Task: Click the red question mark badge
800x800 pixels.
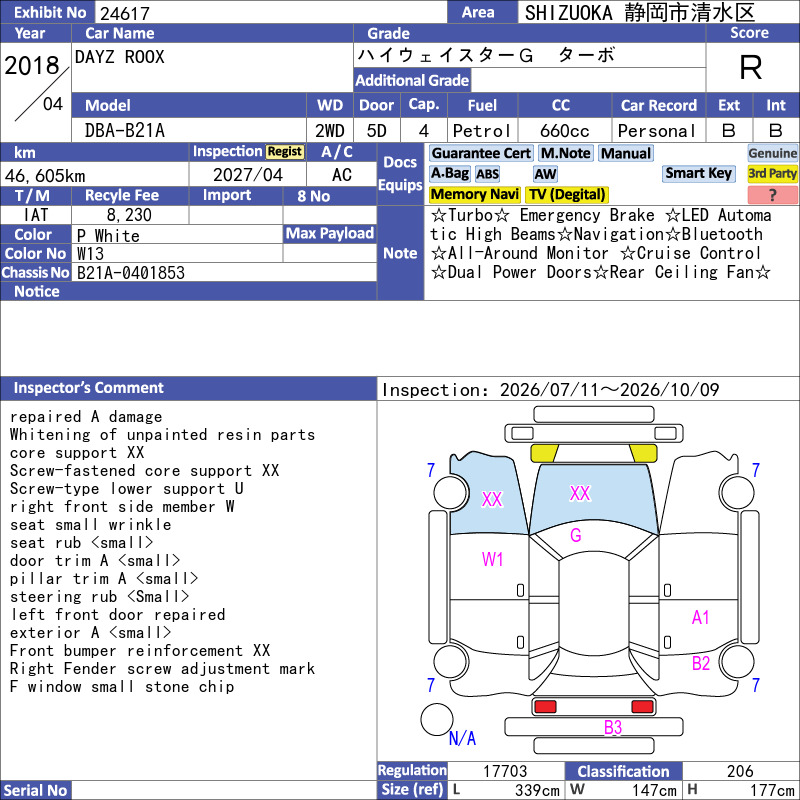Action: [x=772, y=194]
